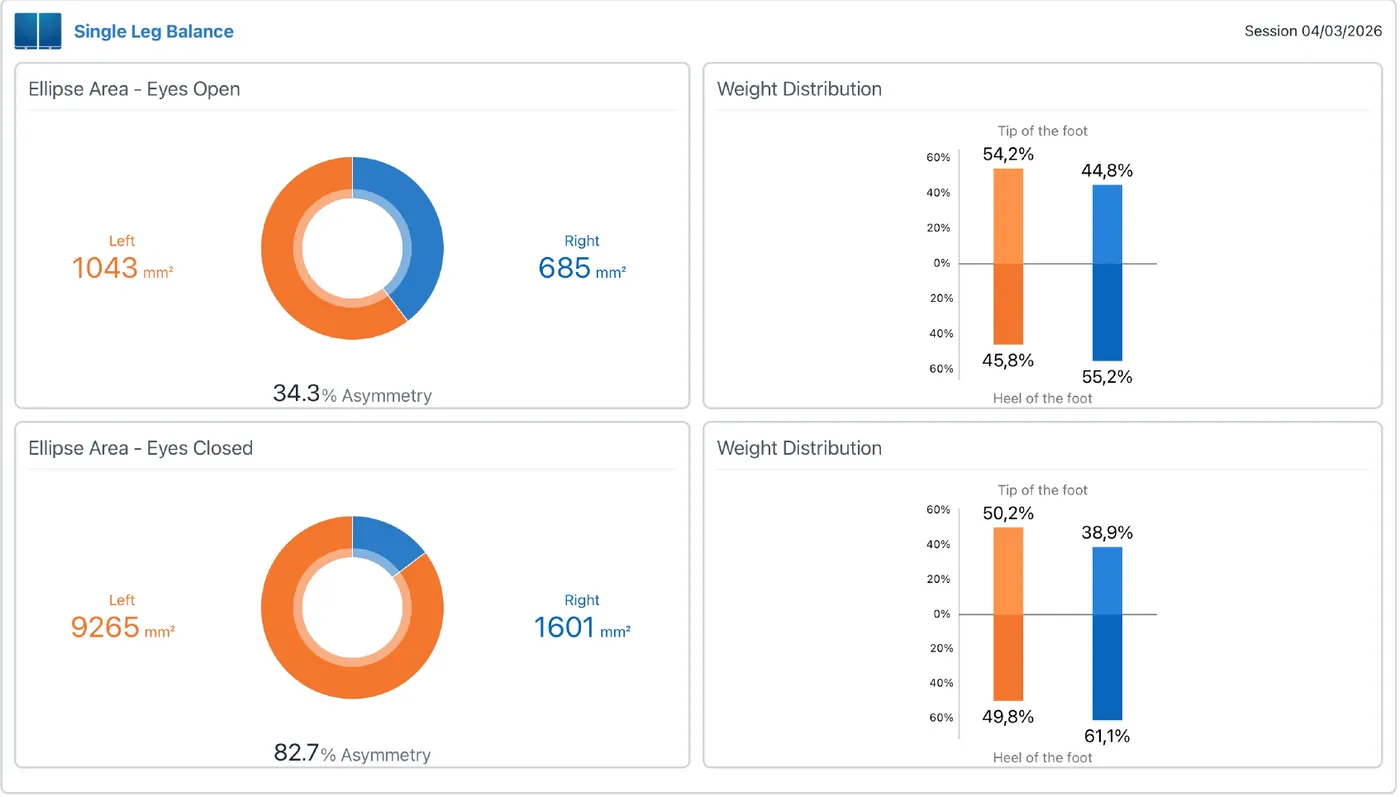The height and width of the screenshot is (797, 1400).
Task: Click the Ellipse Area - Eyes Closed heading
Action: (140, 448)
